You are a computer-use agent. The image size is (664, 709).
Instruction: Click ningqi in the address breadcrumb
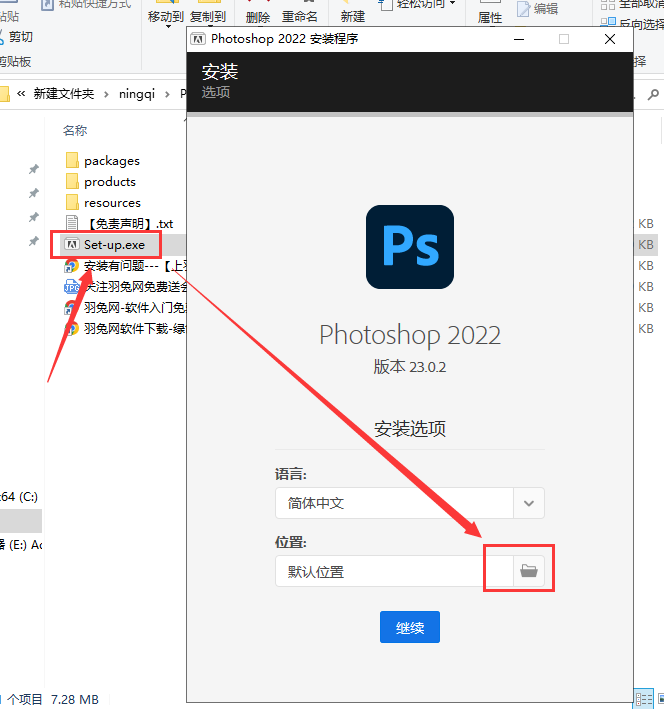point(135,94)
